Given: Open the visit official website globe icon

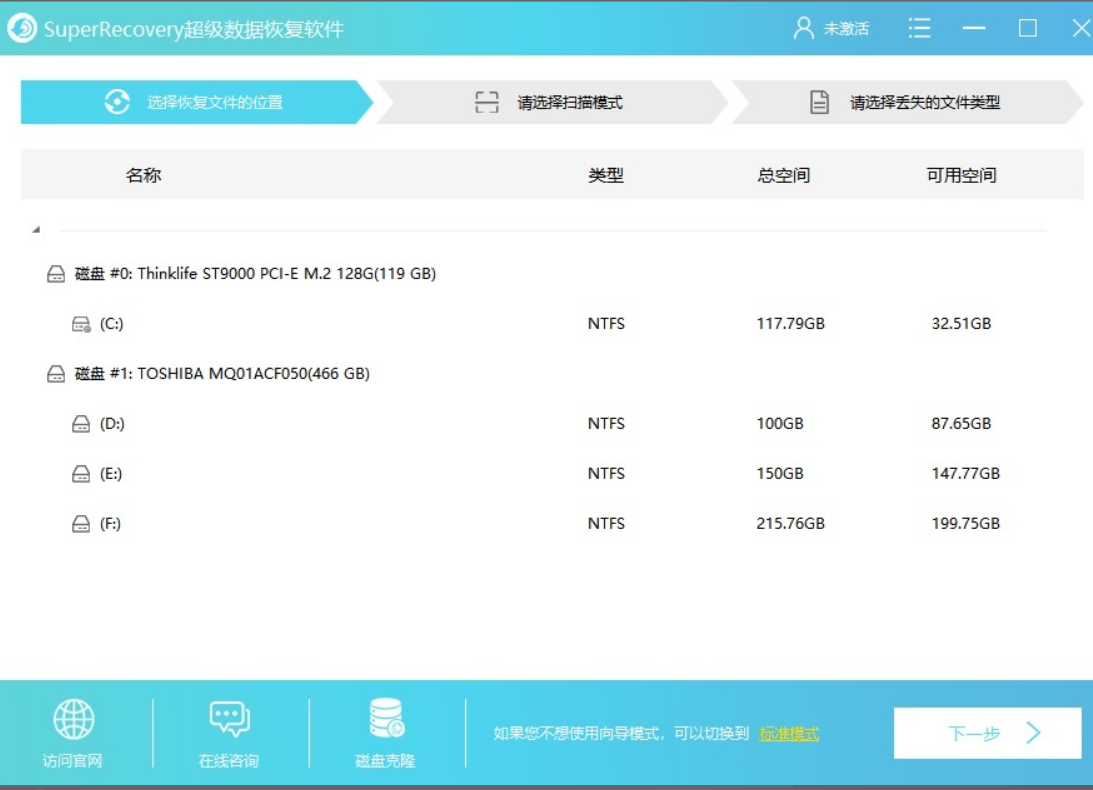Looking at the screenshot, I should pos(73,720).
